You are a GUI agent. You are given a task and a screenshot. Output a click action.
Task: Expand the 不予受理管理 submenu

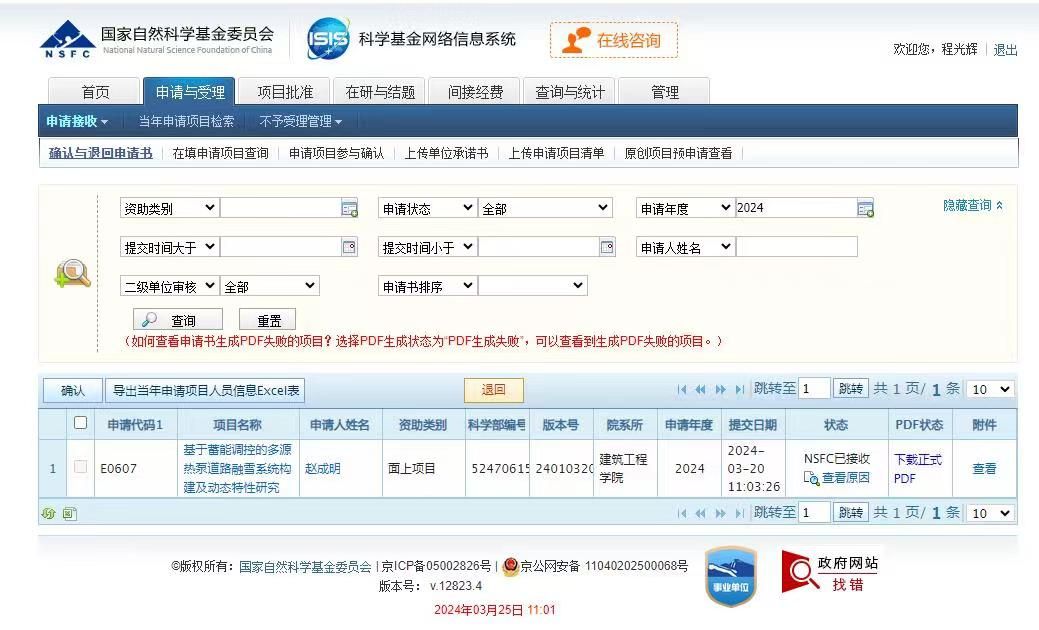click(300, 121)
